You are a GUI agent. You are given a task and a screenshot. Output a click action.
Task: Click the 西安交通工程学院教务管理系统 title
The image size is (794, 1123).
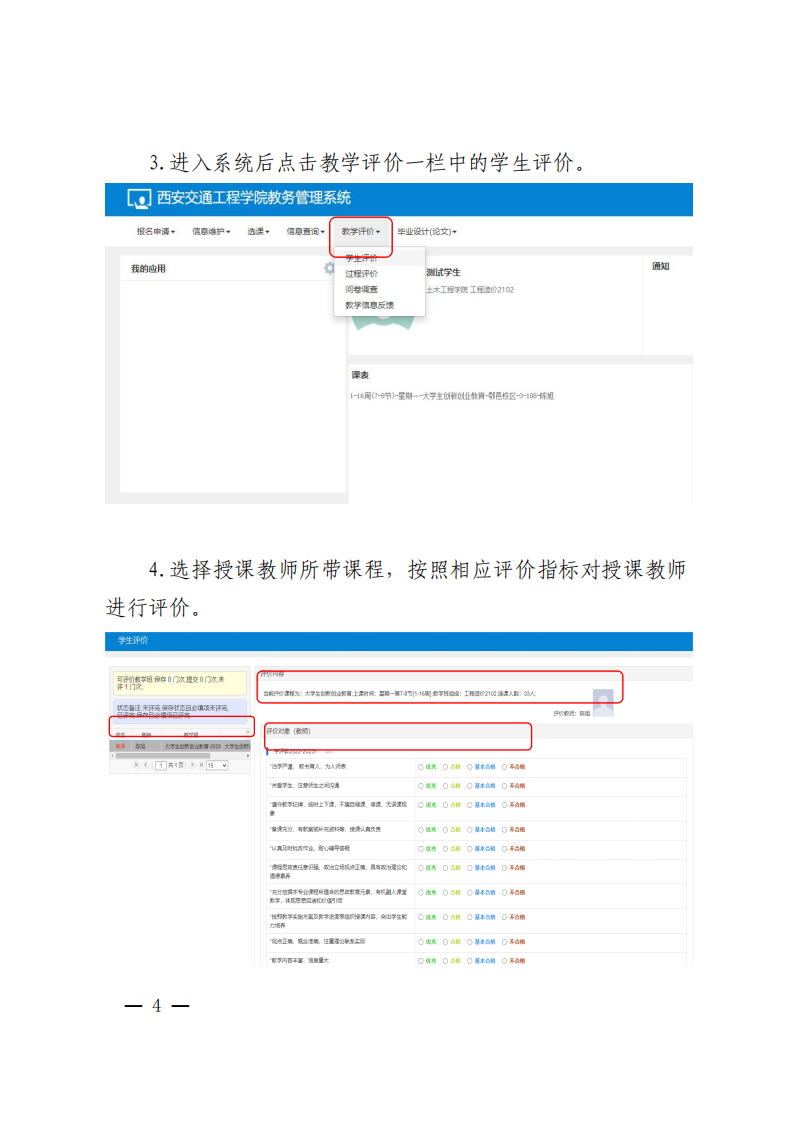[x=254, y=198]
